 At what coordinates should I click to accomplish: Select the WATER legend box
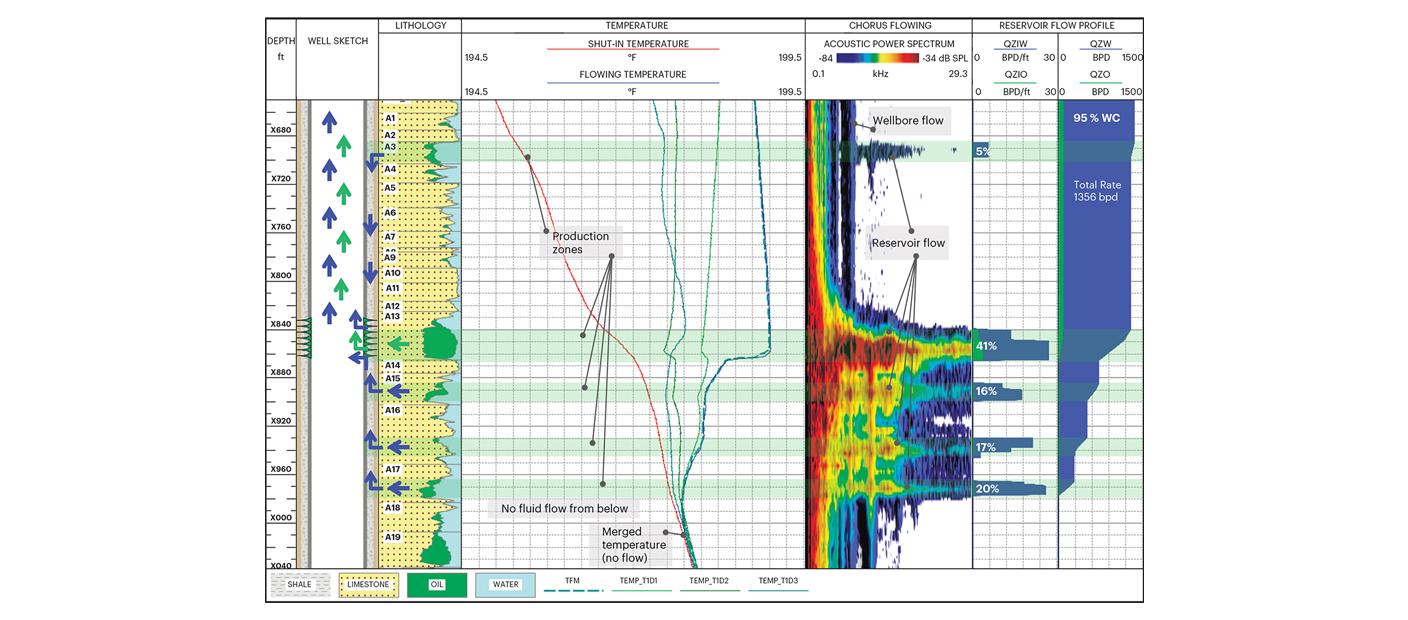pos(506,585)
